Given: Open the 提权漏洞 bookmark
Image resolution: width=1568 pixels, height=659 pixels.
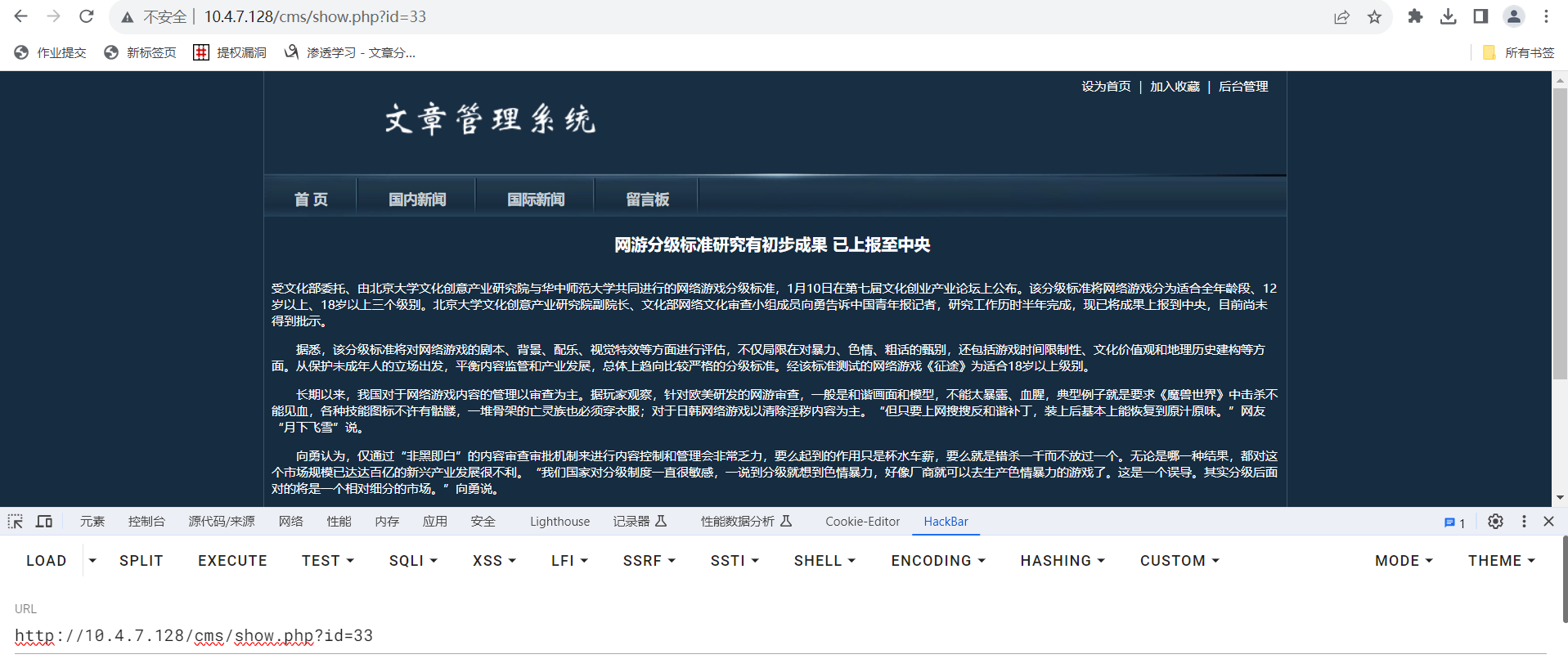Looking at the screenshot, I should click(230, 52).
